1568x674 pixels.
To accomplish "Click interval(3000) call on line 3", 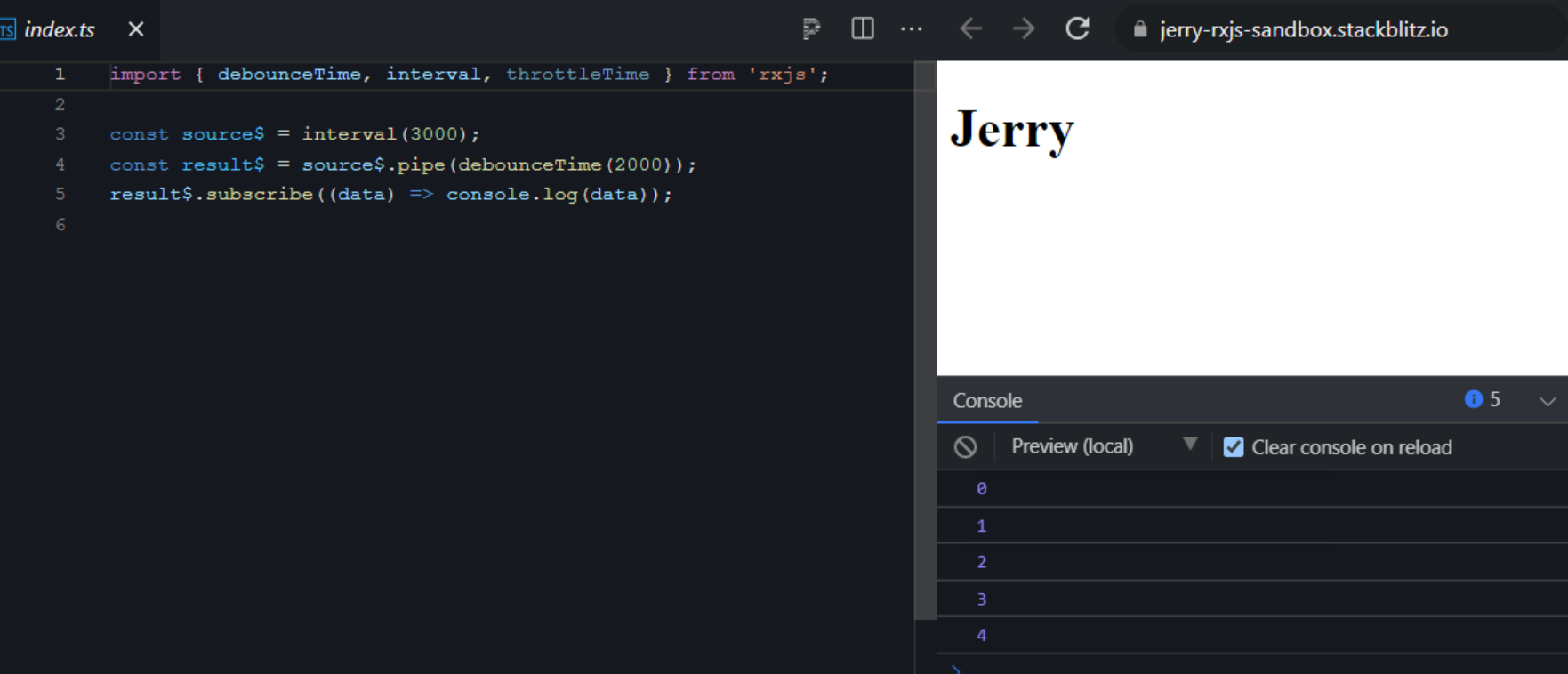I will click(x=385, y=134).
